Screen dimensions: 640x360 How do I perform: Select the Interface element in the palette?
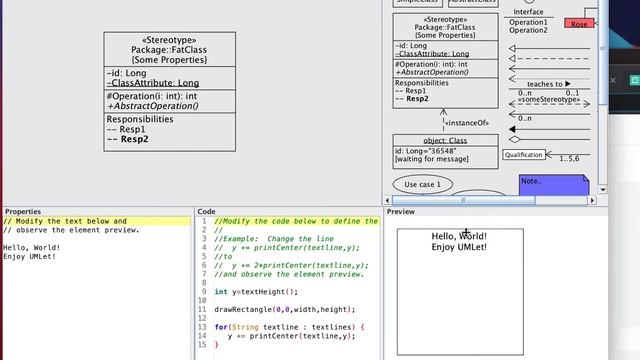point(528,20)
